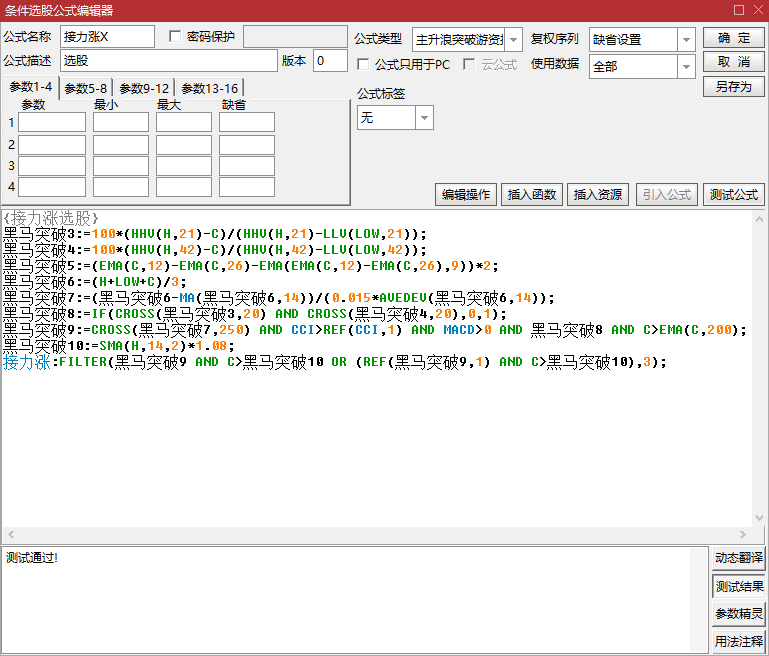Expand the 使用数据 dropdown
The height and width of the screenshot is (656, 769).
[x=686, y=67]
